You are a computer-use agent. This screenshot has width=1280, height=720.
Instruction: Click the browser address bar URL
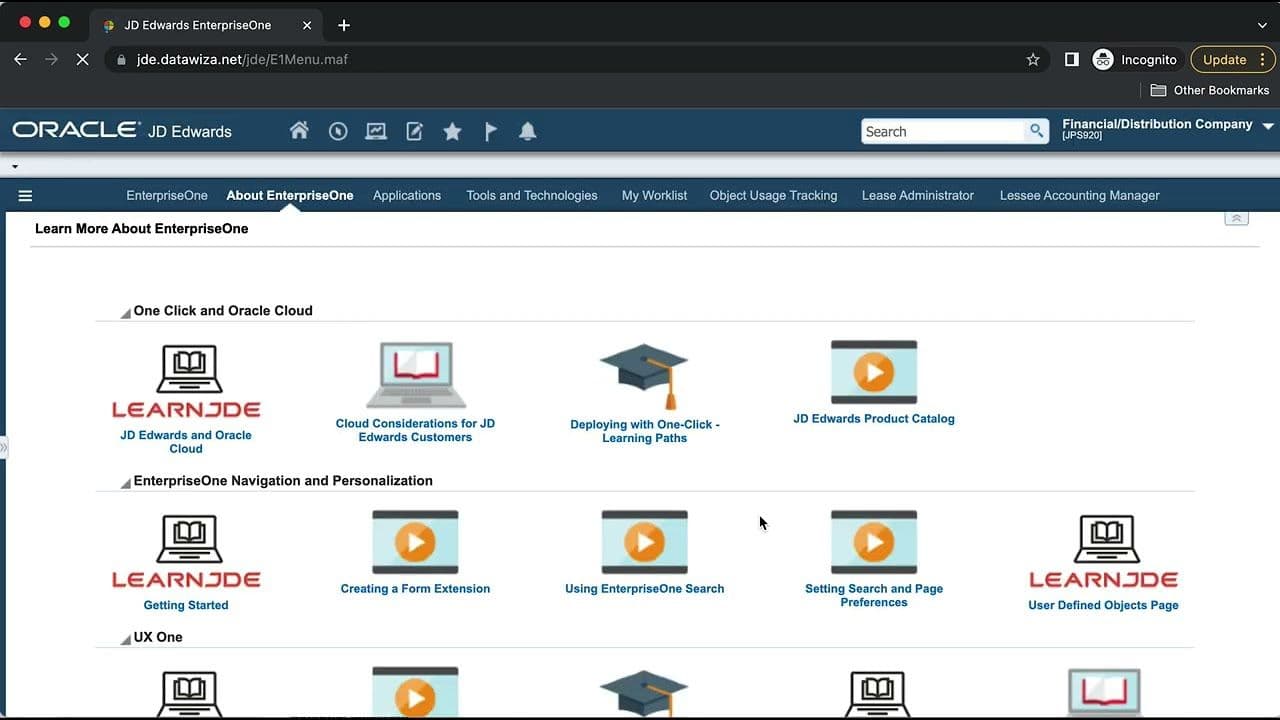pyautogui.click(x=242, y=60)
